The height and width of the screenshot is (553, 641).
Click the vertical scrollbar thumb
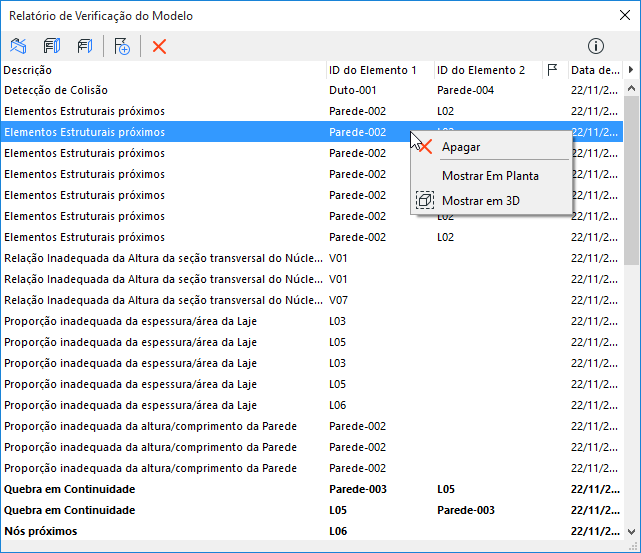point(631,180)
